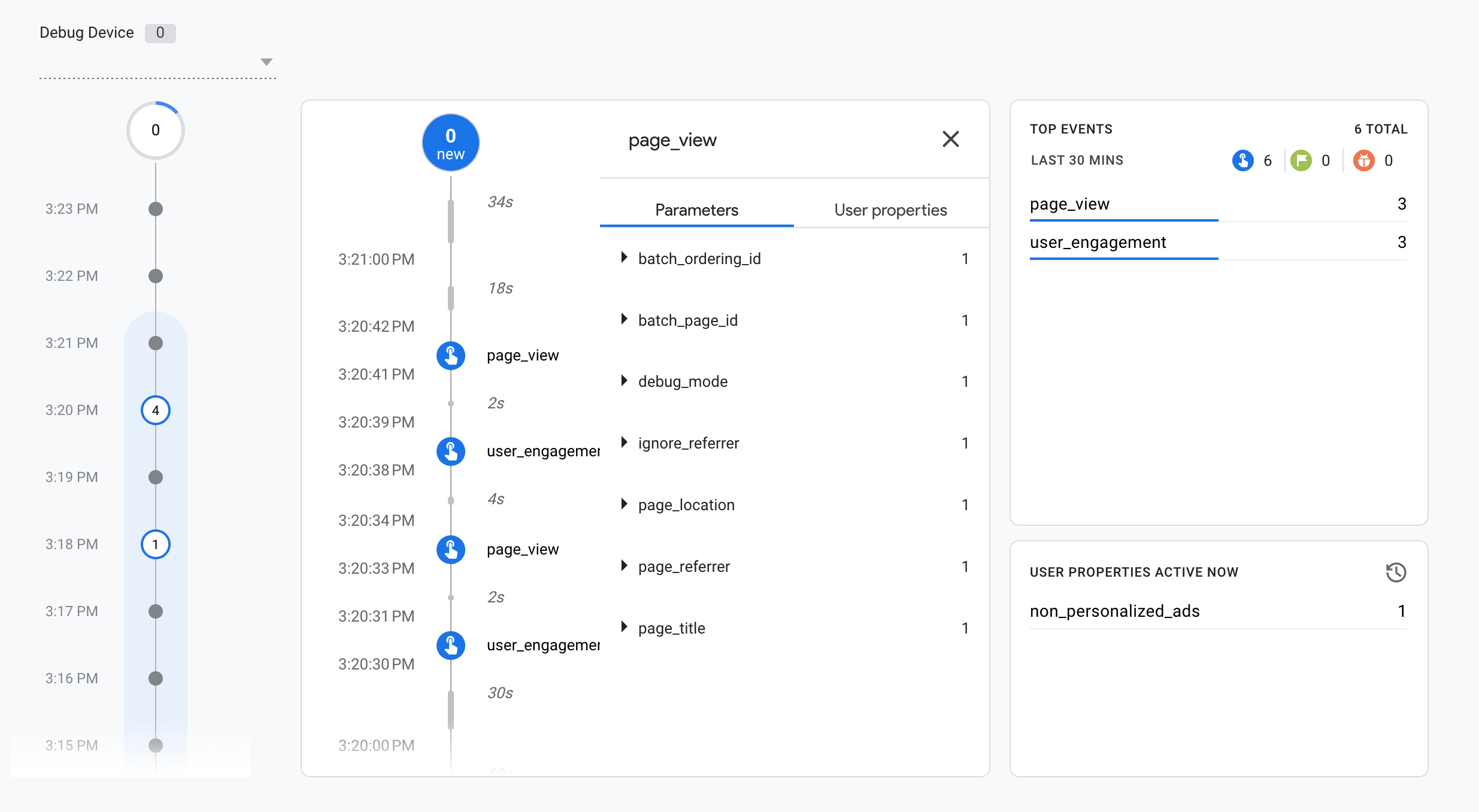This screenshot has width=1479, height=812.
Task: Switch to the User properties tab
Action: (x=890, y=210)
